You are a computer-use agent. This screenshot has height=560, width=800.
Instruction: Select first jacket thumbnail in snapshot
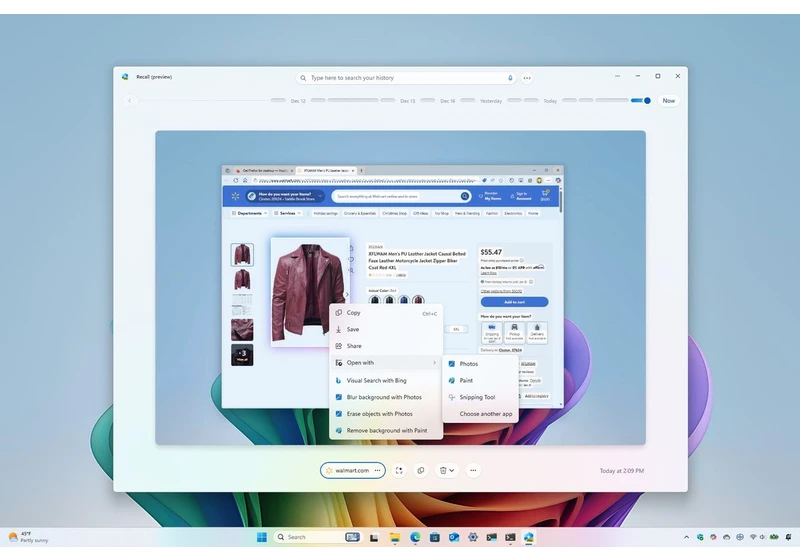pos(242,254)
